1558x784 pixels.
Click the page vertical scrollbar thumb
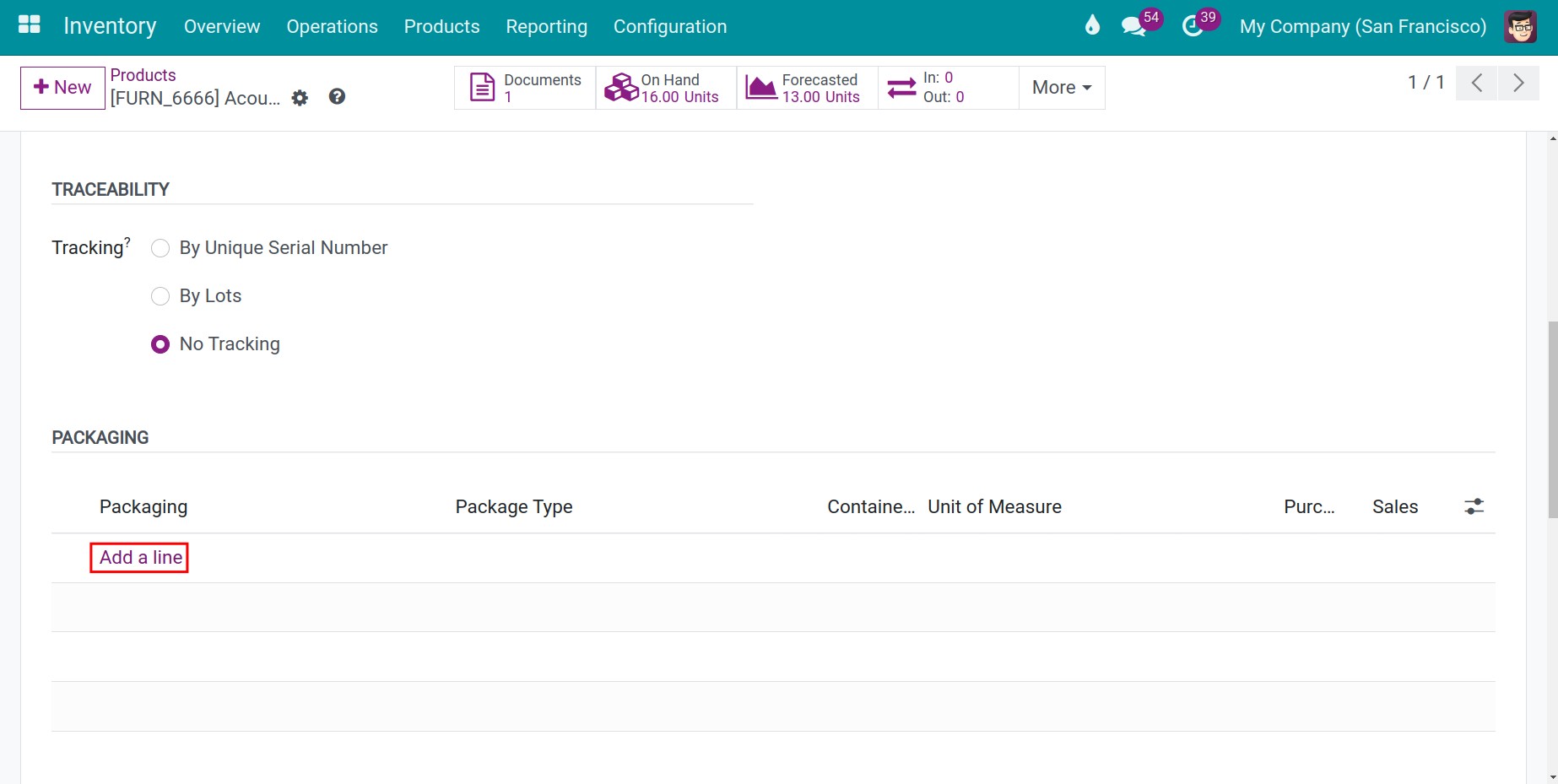click(x=1553, y=419)
